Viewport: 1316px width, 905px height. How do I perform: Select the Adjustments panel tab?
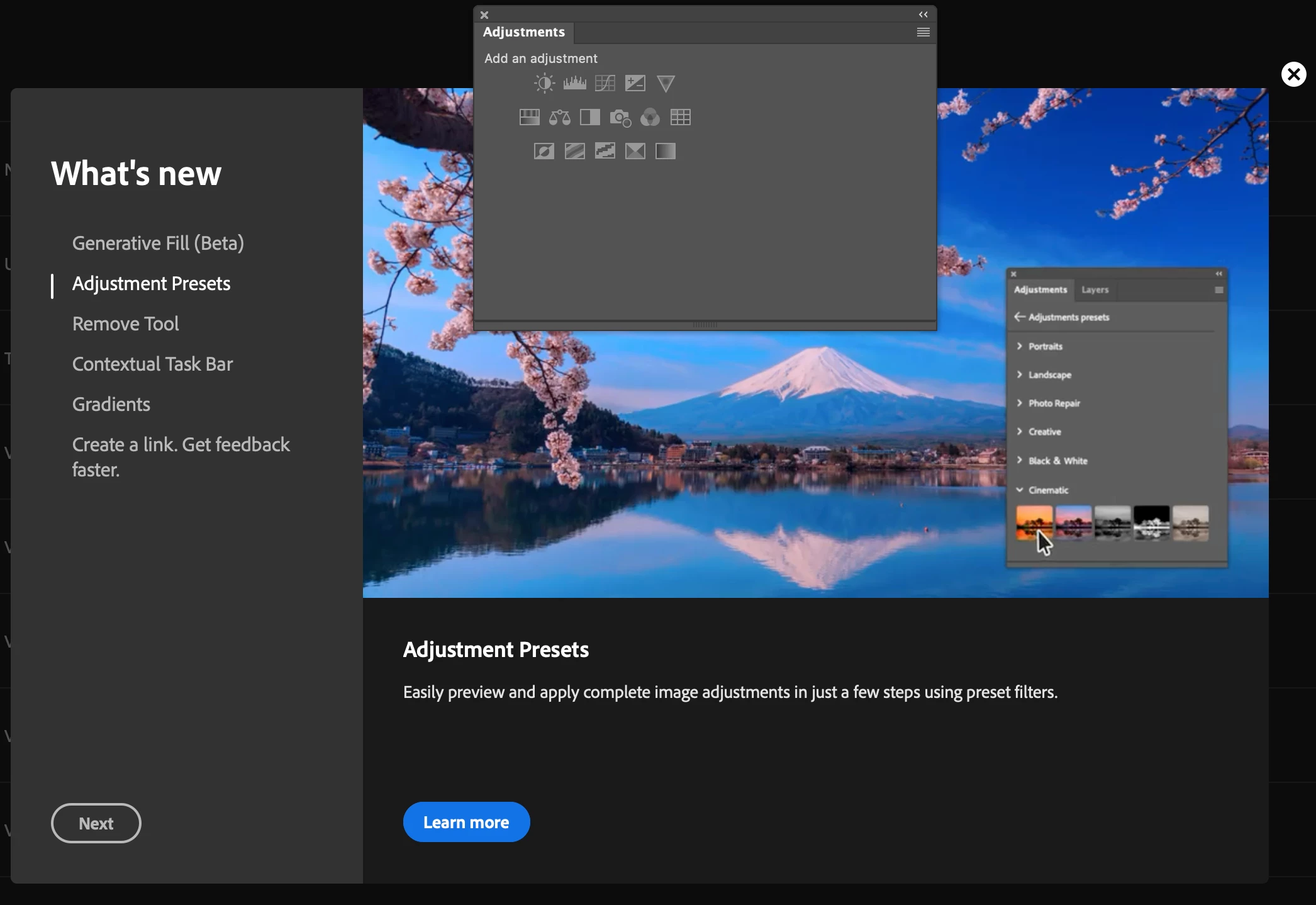[x=523, y=32]
